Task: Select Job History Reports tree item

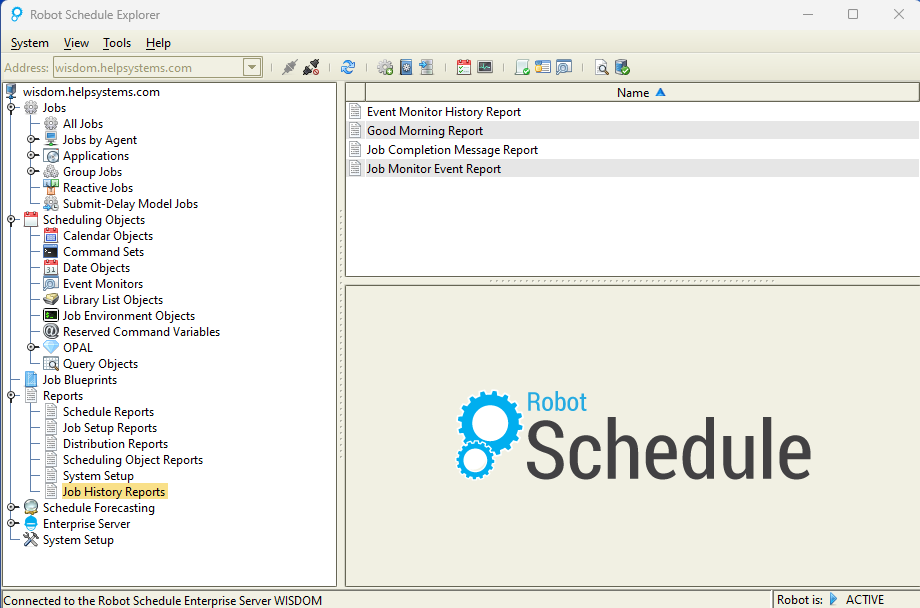Action: tap(114, 492)
